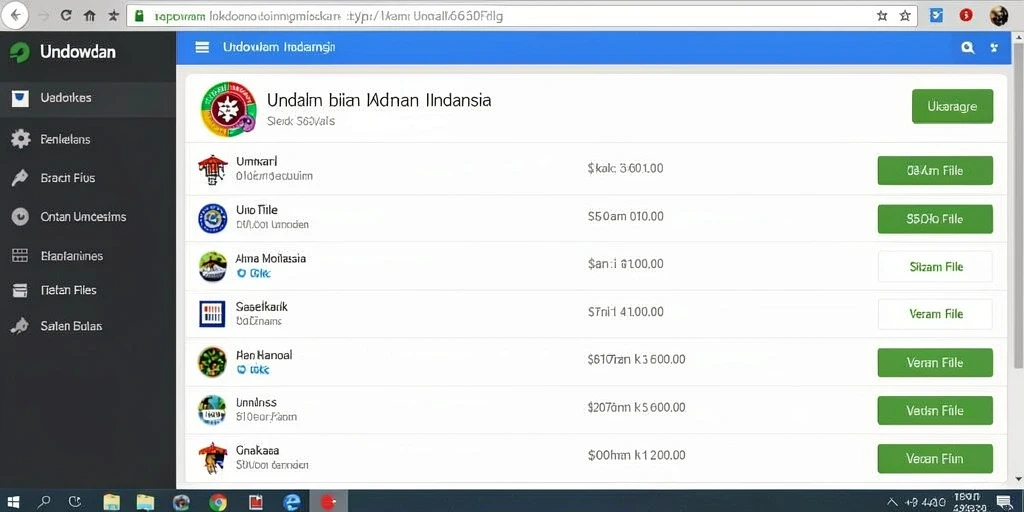Click the Umnkarl row icon

pyautogui.click(x=212, y=170)
